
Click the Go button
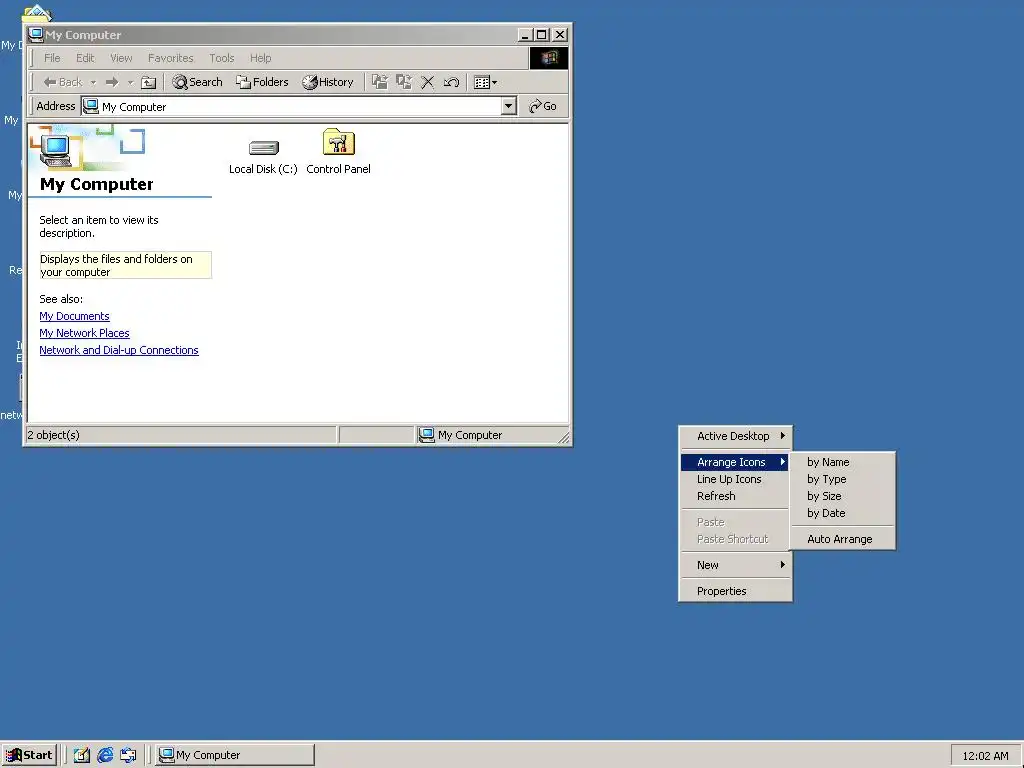(543, 106)
